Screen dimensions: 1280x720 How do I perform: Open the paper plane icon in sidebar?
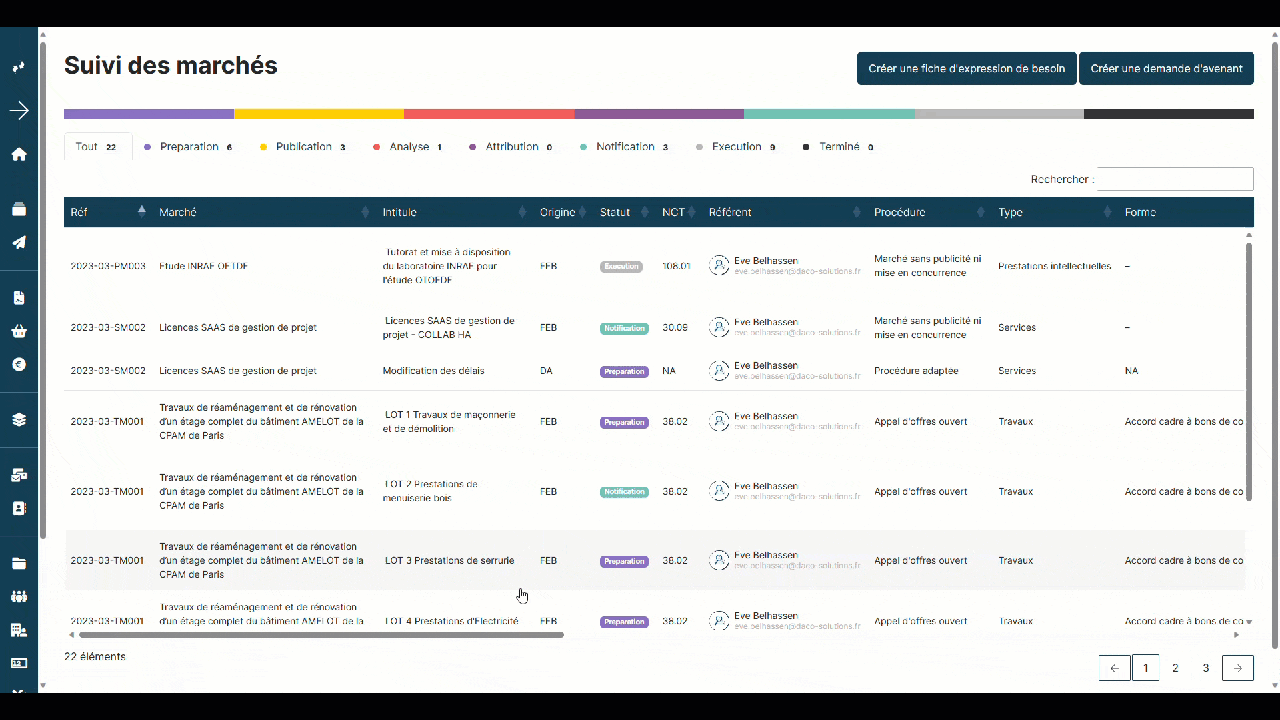pyautogui.click(x=19, y=242)
